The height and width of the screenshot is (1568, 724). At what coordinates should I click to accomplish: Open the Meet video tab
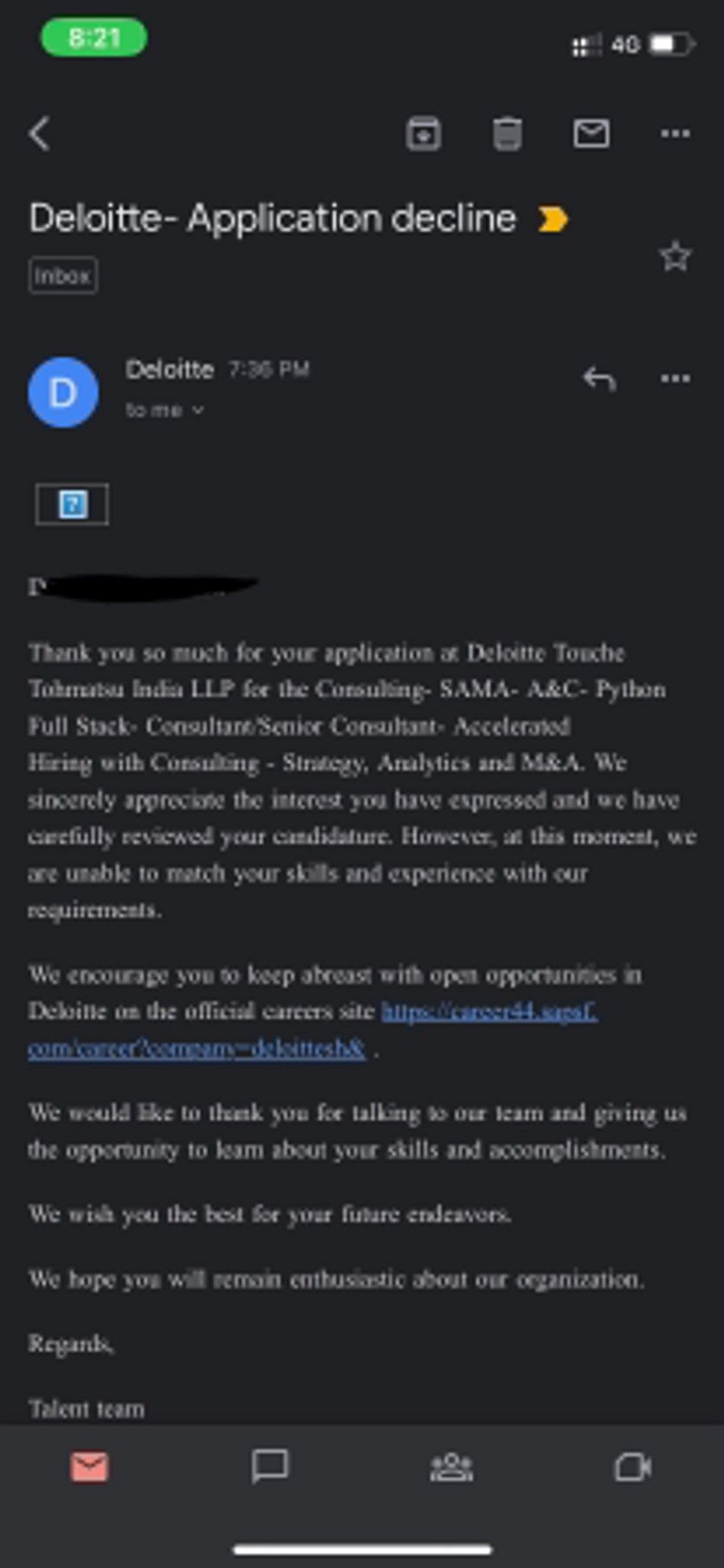tap(633, 1467)
